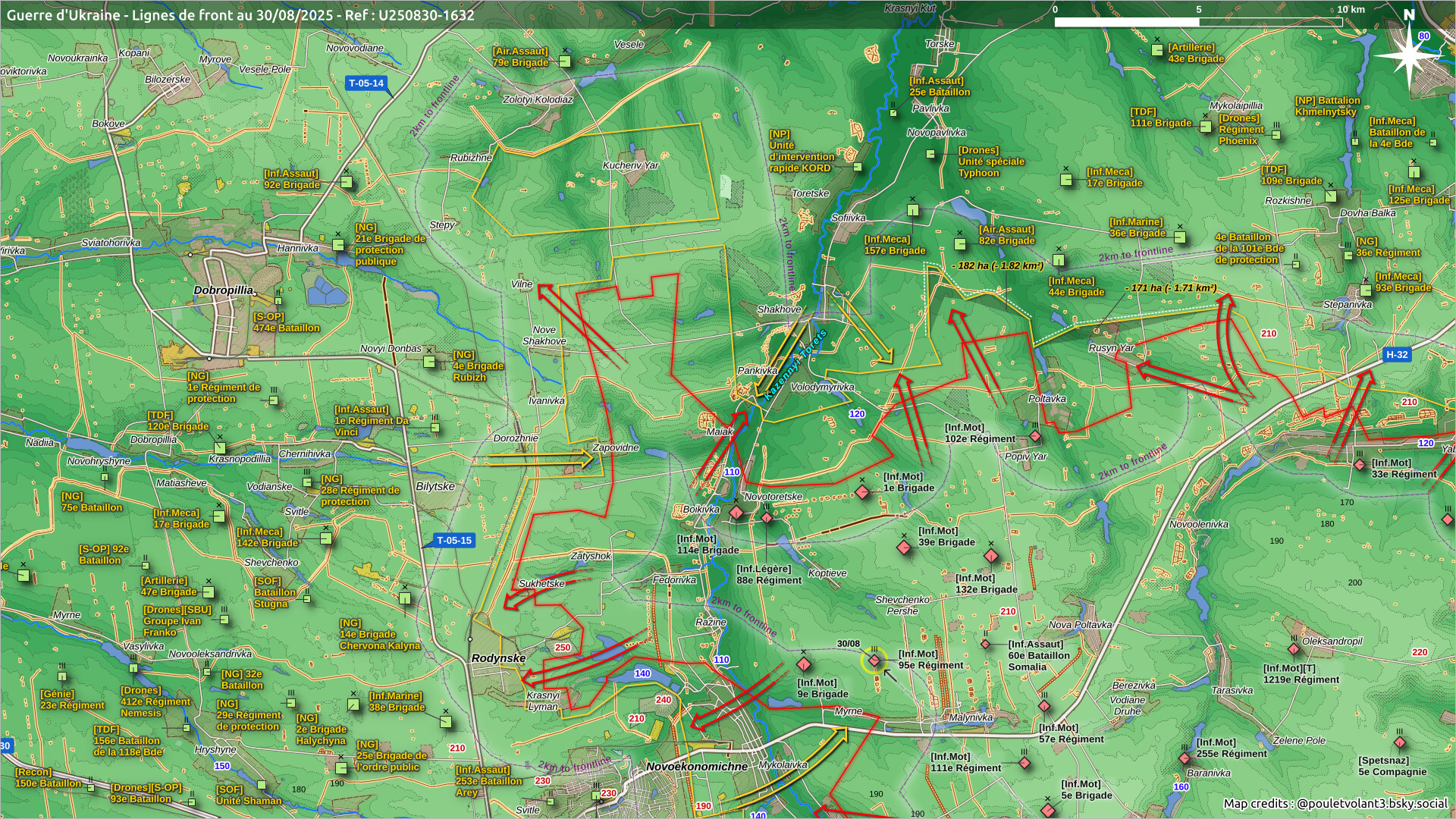
Task: Click the 102e Régiment red diamond marker
Action: [1035, 436]
